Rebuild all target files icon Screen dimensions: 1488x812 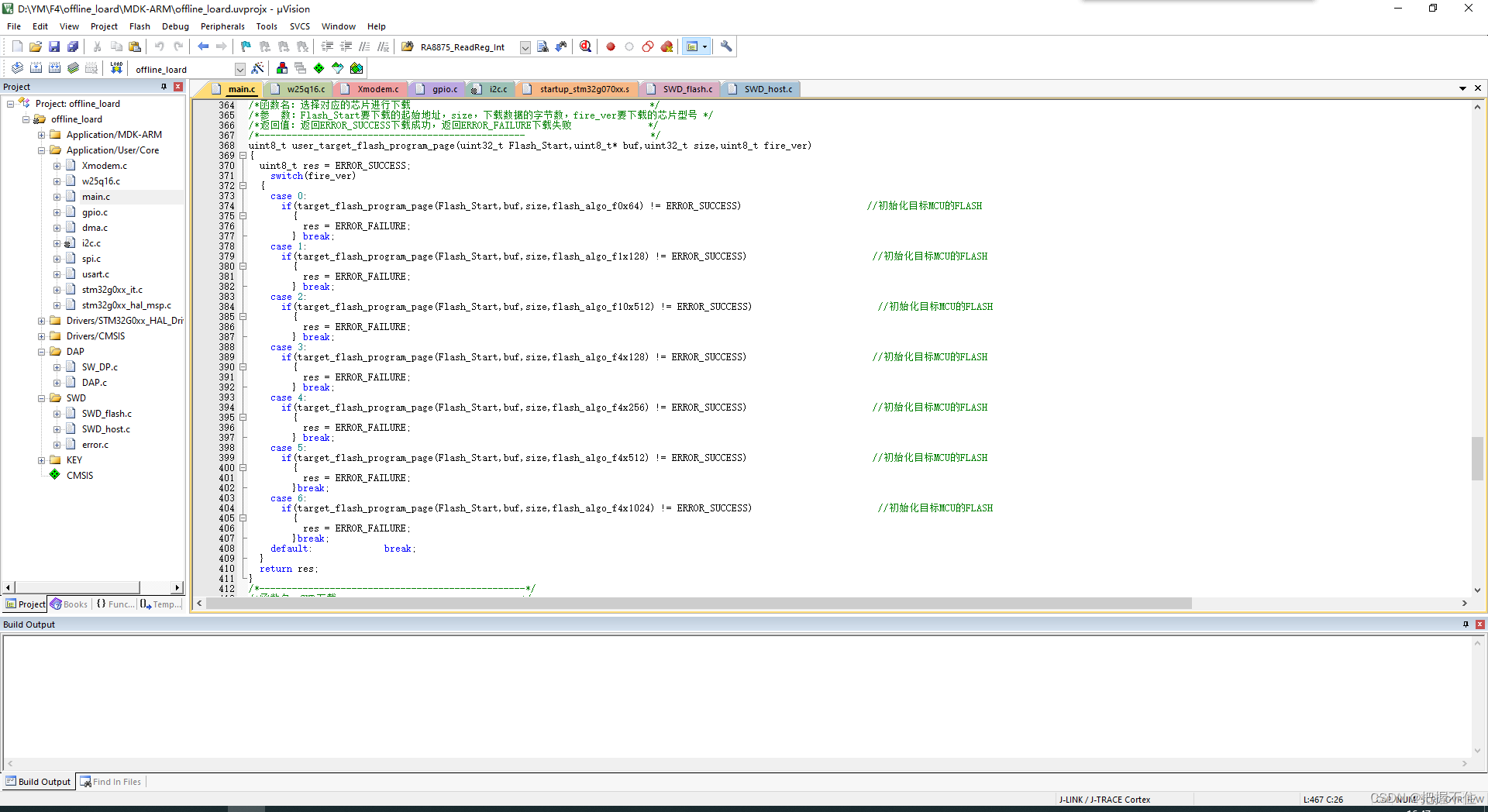coord(54,68)
